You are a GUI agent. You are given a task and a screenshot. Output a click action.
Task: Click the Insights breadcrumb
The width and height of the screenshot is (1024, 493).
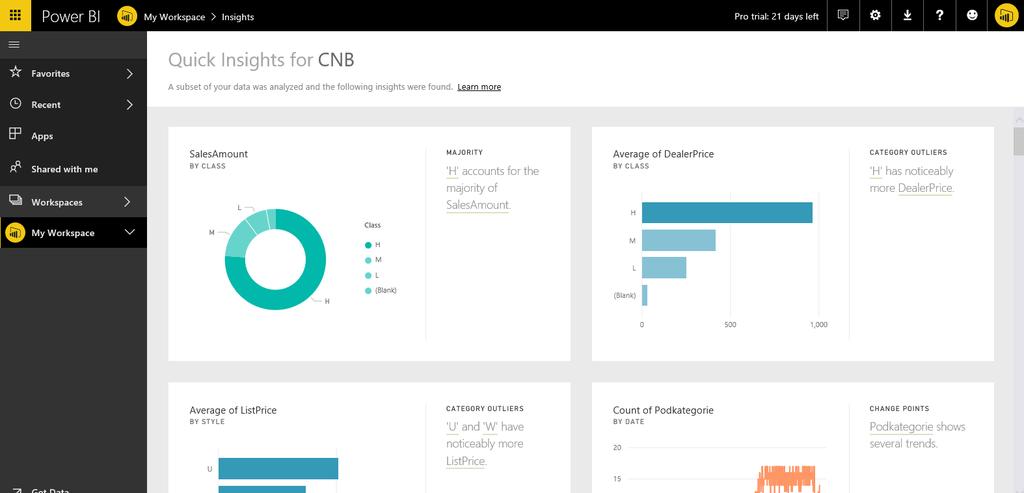238,17
